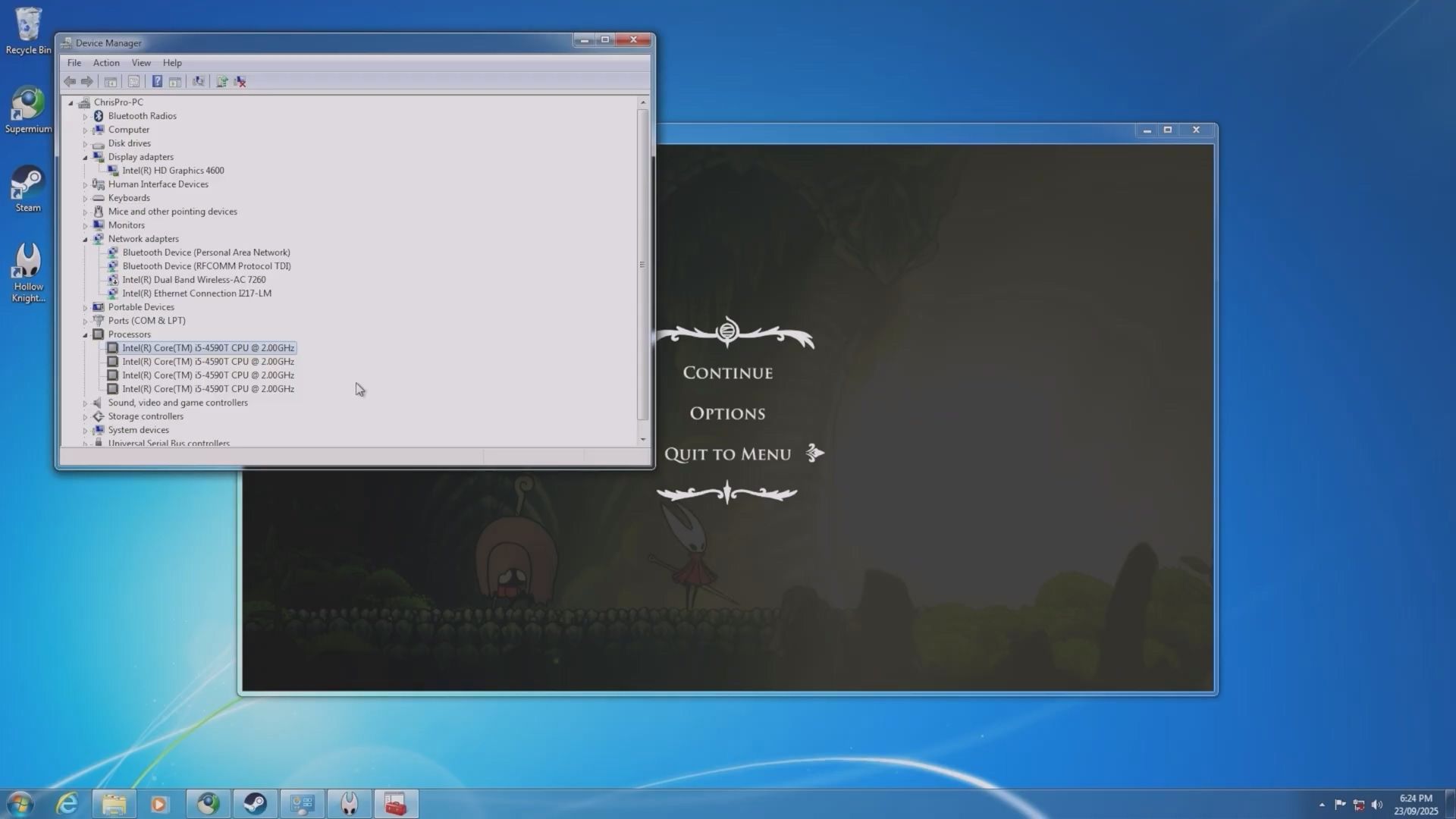Viewport: 1456px width, 819px height.
Task: Click the Forward arrow in Device Manager toolbar
Action: 87,82
